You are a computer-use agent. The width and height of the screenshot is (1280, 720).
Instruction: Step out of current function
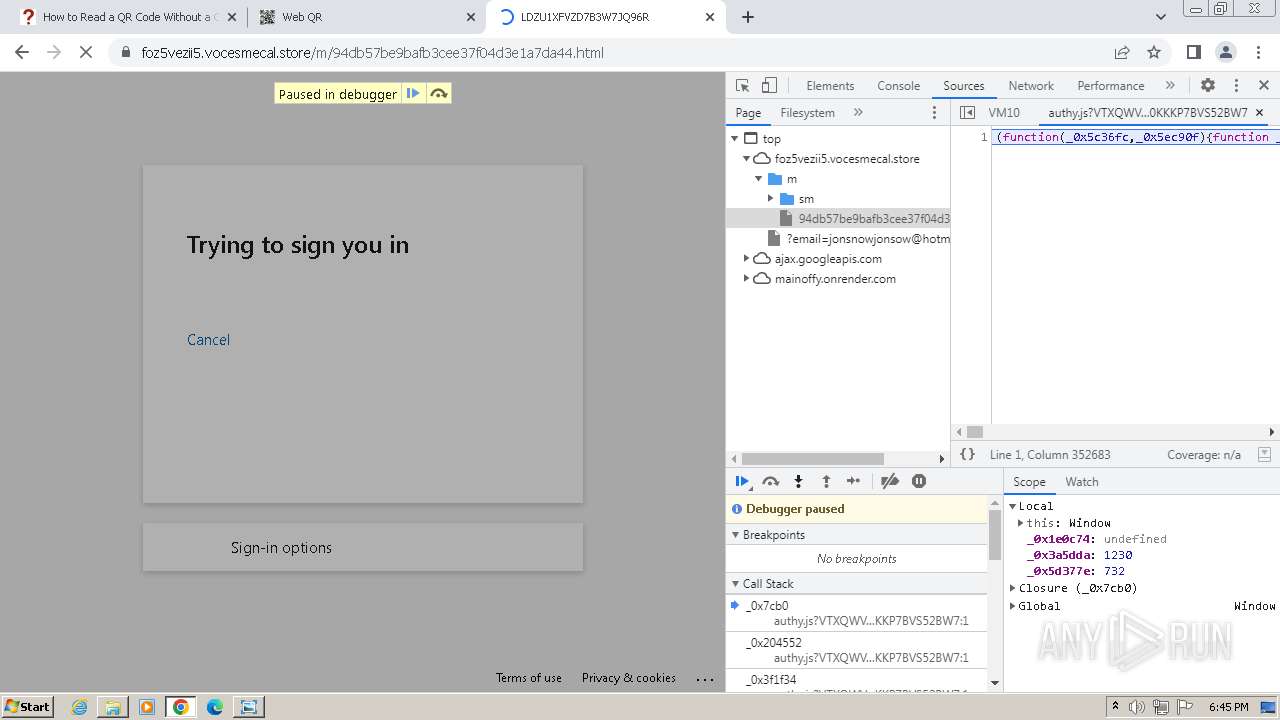826,481
